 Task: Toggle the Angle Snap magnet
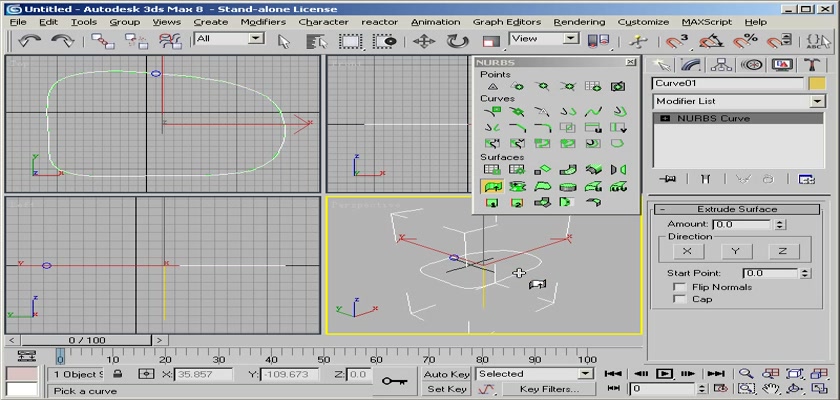pos(711,41)
